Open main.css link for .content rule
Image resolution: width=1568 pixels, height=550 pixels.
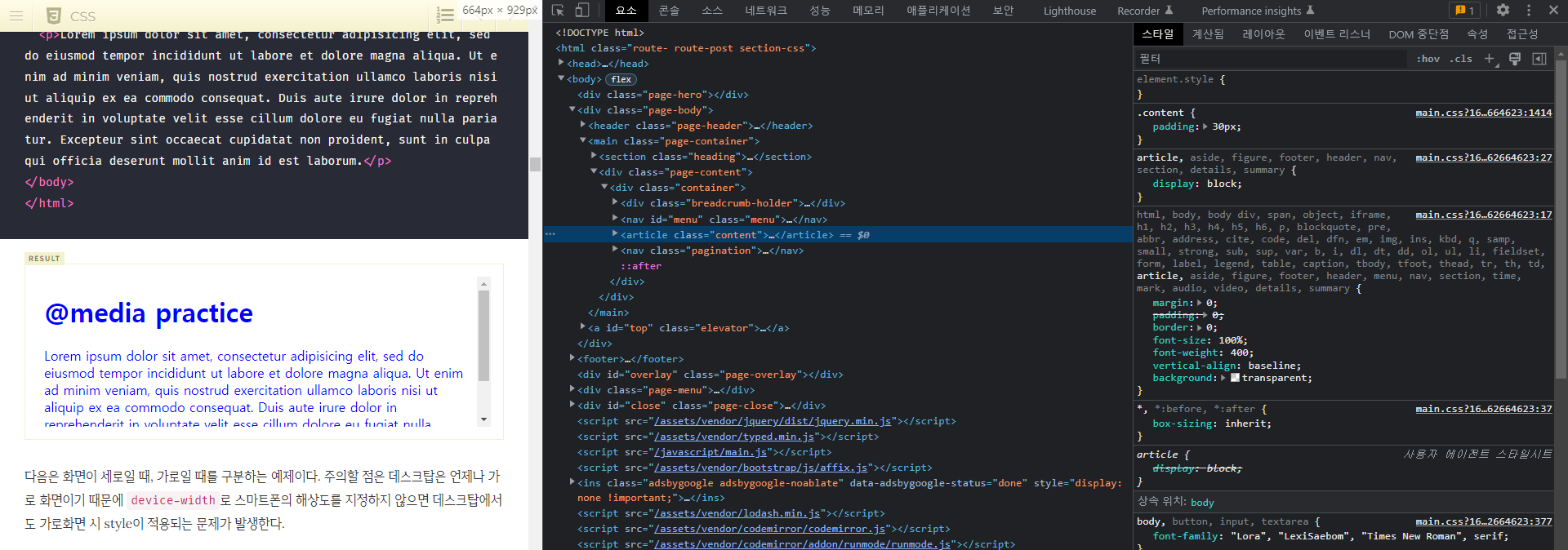(x=1483, y=113)
